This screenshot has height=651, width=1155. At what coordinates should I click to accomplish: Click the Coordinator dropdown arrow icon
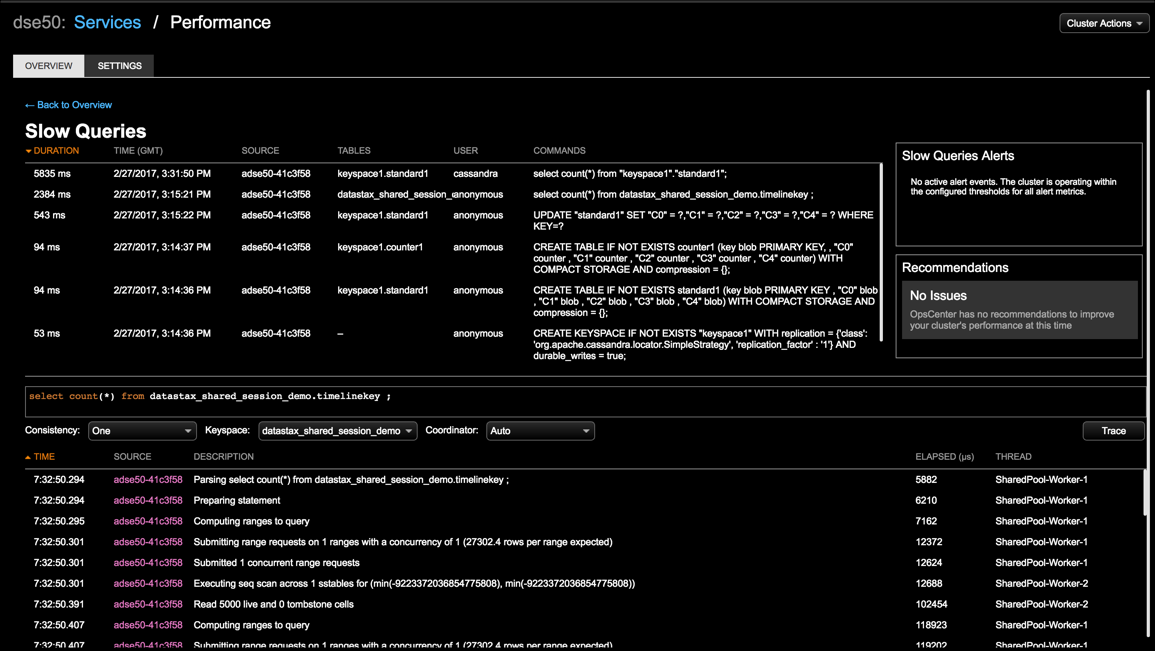[x=585, y=431]
